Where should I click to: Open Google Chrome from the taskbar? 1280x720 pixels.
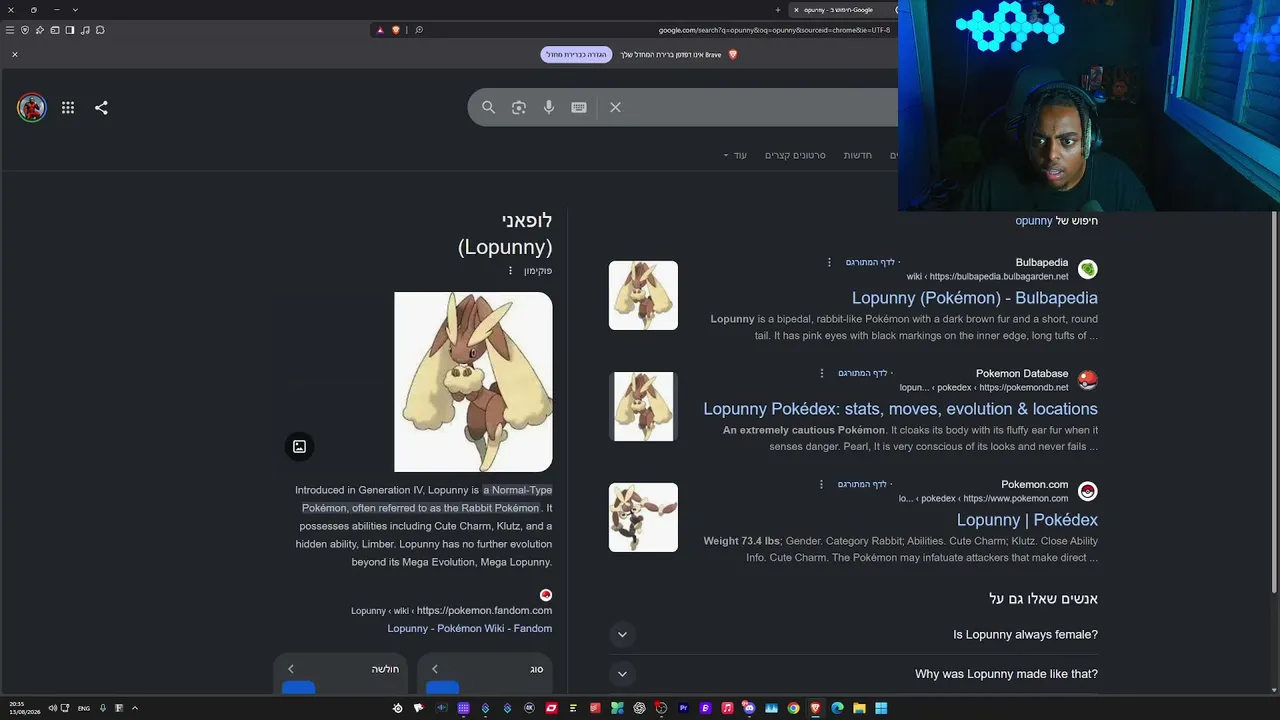pos(793,708)
